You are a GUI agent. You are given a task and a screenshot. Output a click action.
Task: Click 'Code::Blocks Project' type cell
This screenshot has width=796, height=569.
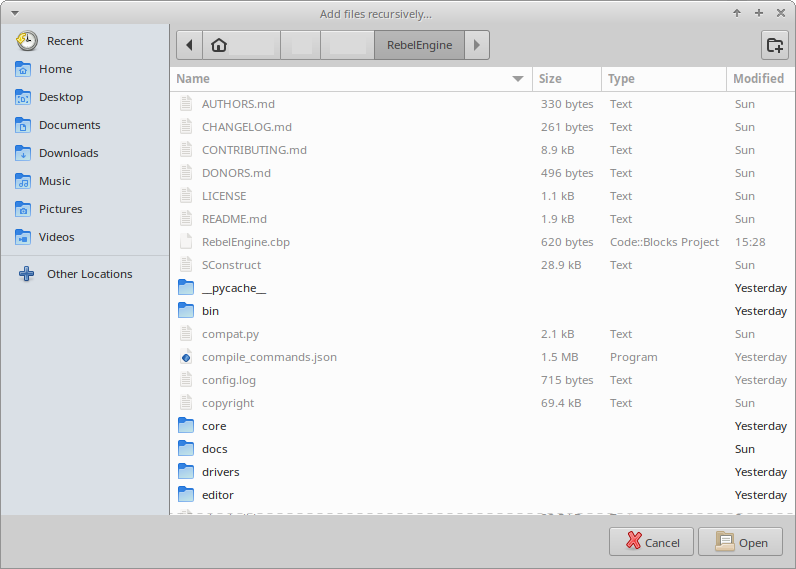[x=665, y=242]
